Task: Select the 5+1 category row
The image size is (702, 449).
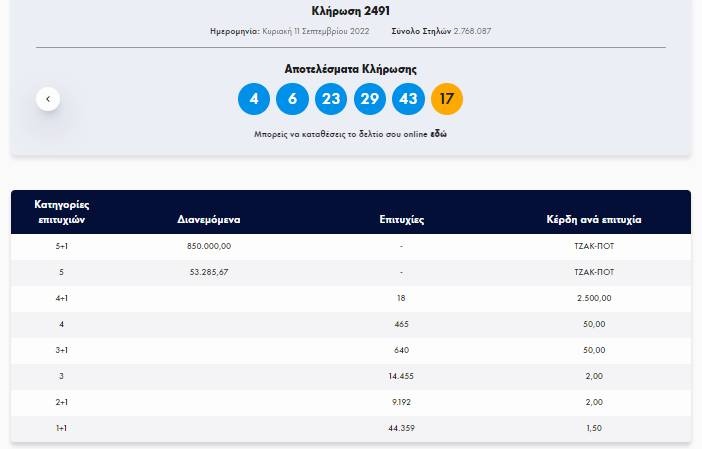Action: 63,246
